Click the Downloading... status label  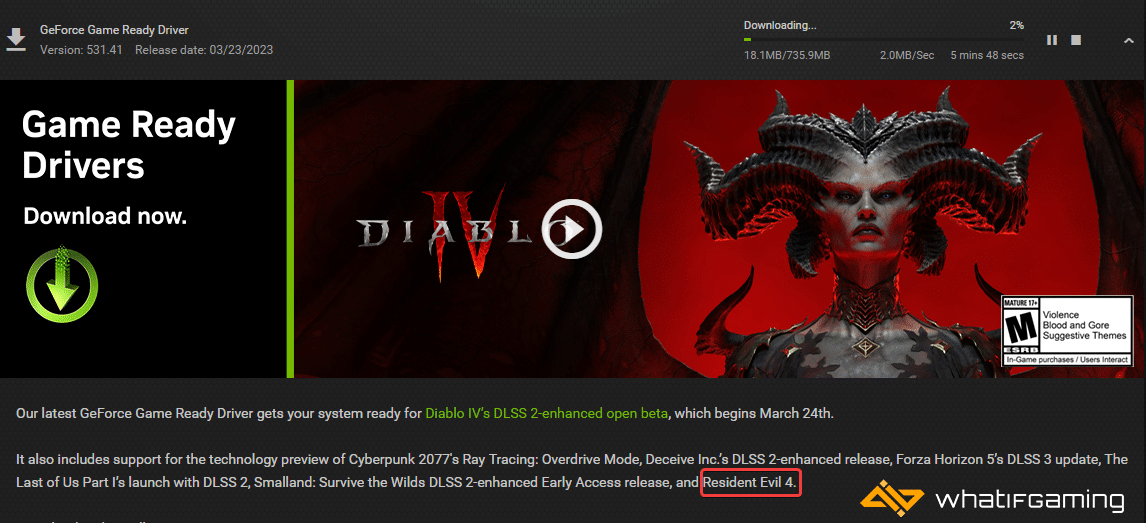coord(780,25)
